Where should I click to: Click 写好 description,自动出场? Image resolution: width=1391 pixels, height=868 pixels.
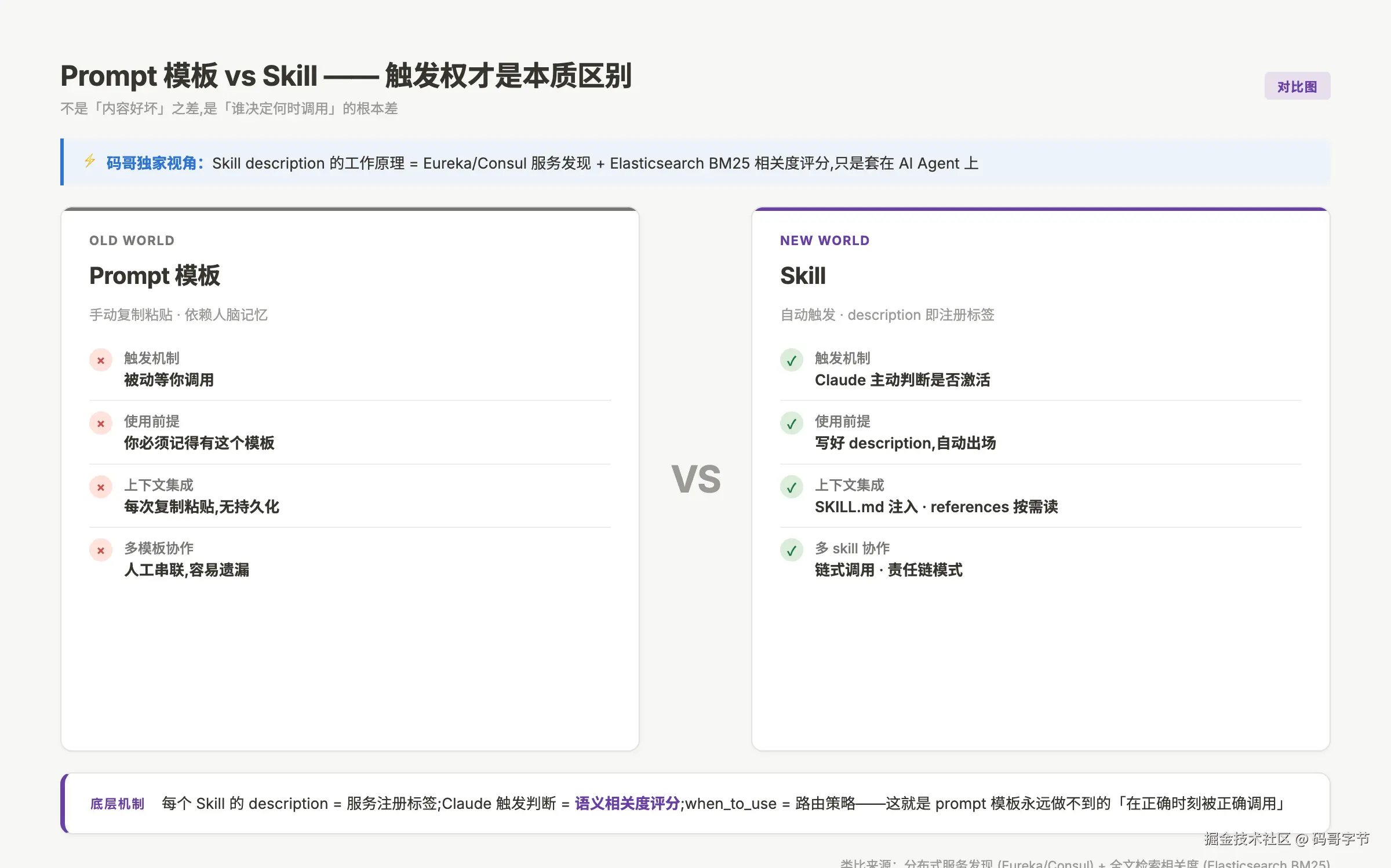click(905, 443)
